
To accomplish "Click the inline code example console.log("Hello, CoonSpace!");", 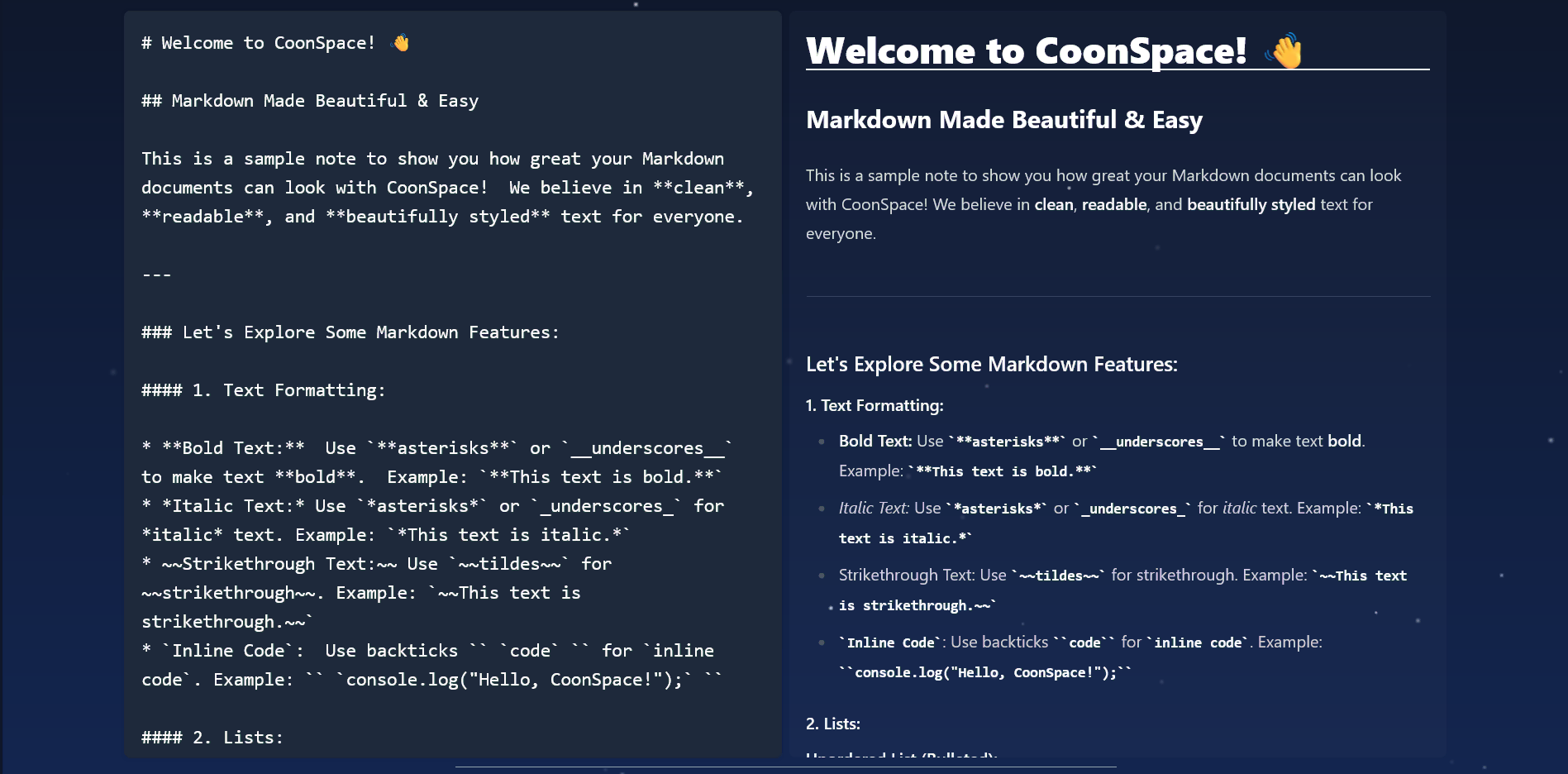I will click(x=982, y=672).
